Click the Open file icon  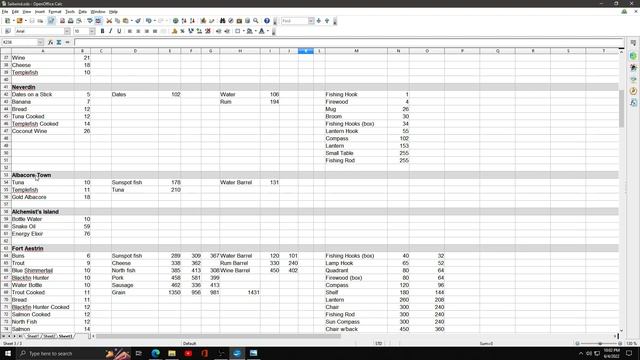point(19,21)
